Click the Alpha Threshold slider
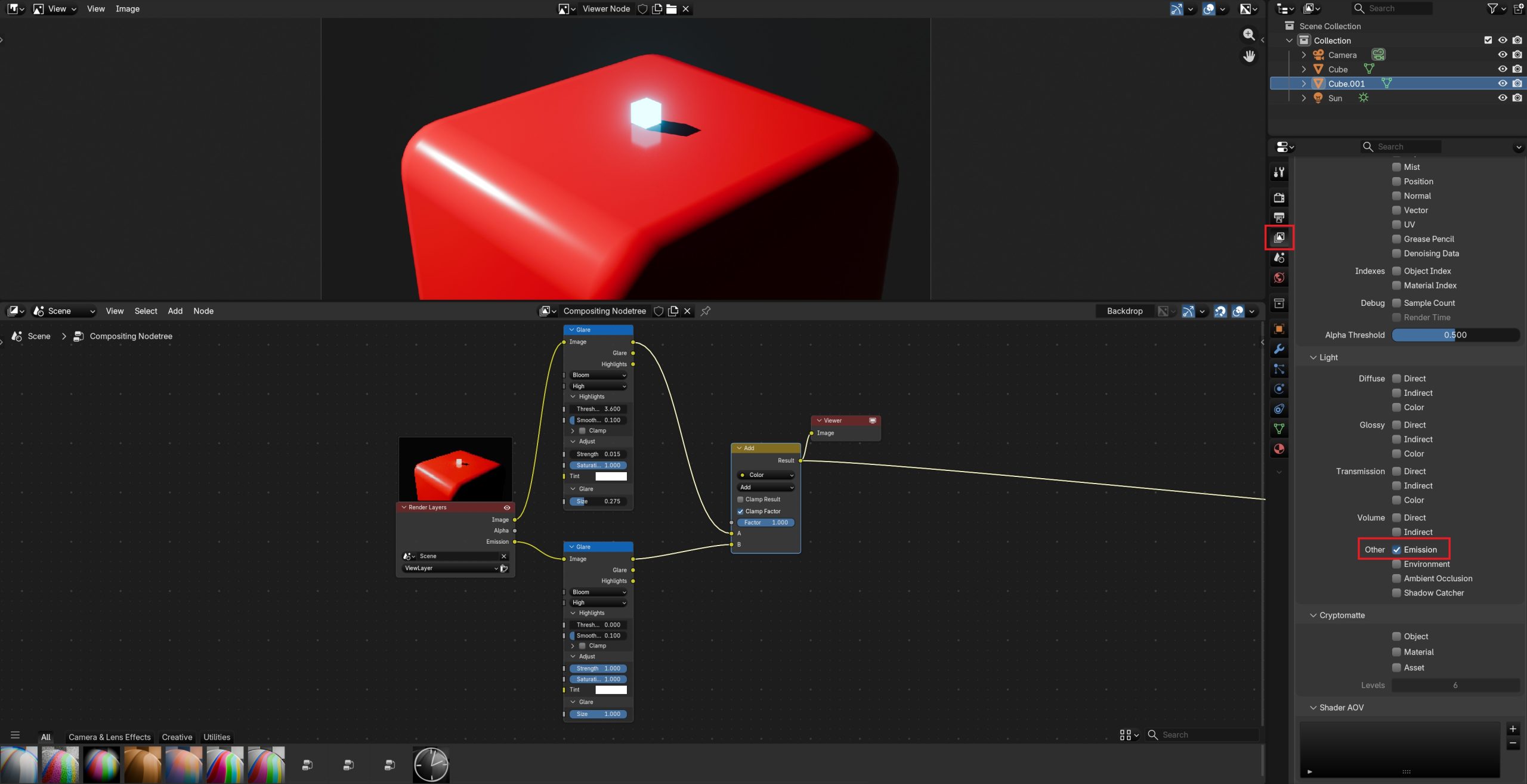The image size is (1527, 784). pos(1455,335)
